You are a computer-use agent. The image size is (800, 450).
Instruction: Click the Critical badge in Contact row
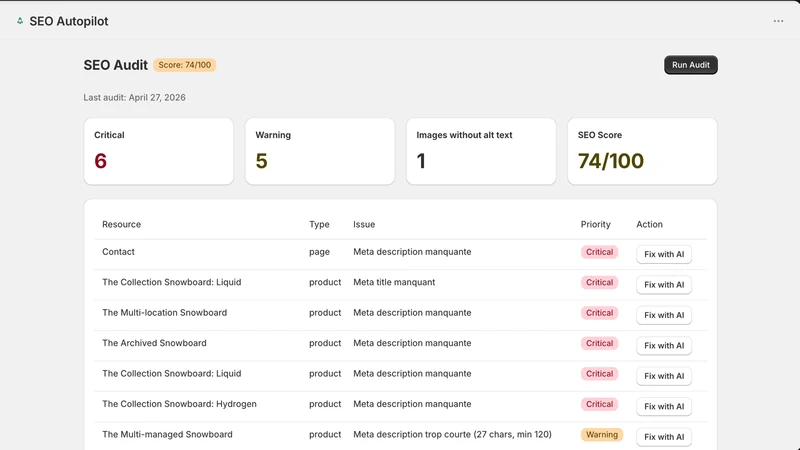(x=599, y=252)
